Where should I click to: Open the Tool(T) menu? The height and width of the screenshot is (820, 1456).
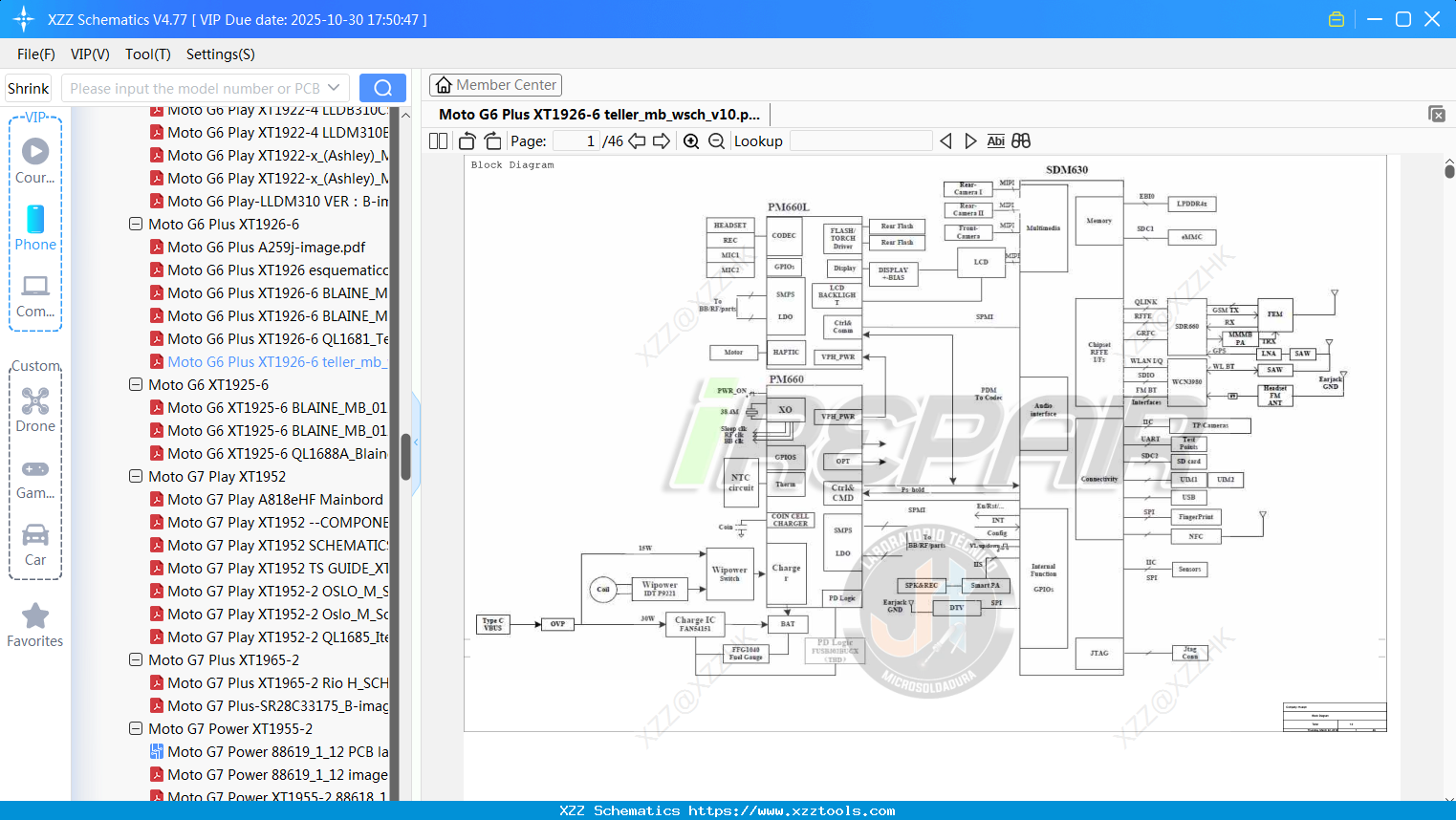pyautogui.click(x=148, y=54)
